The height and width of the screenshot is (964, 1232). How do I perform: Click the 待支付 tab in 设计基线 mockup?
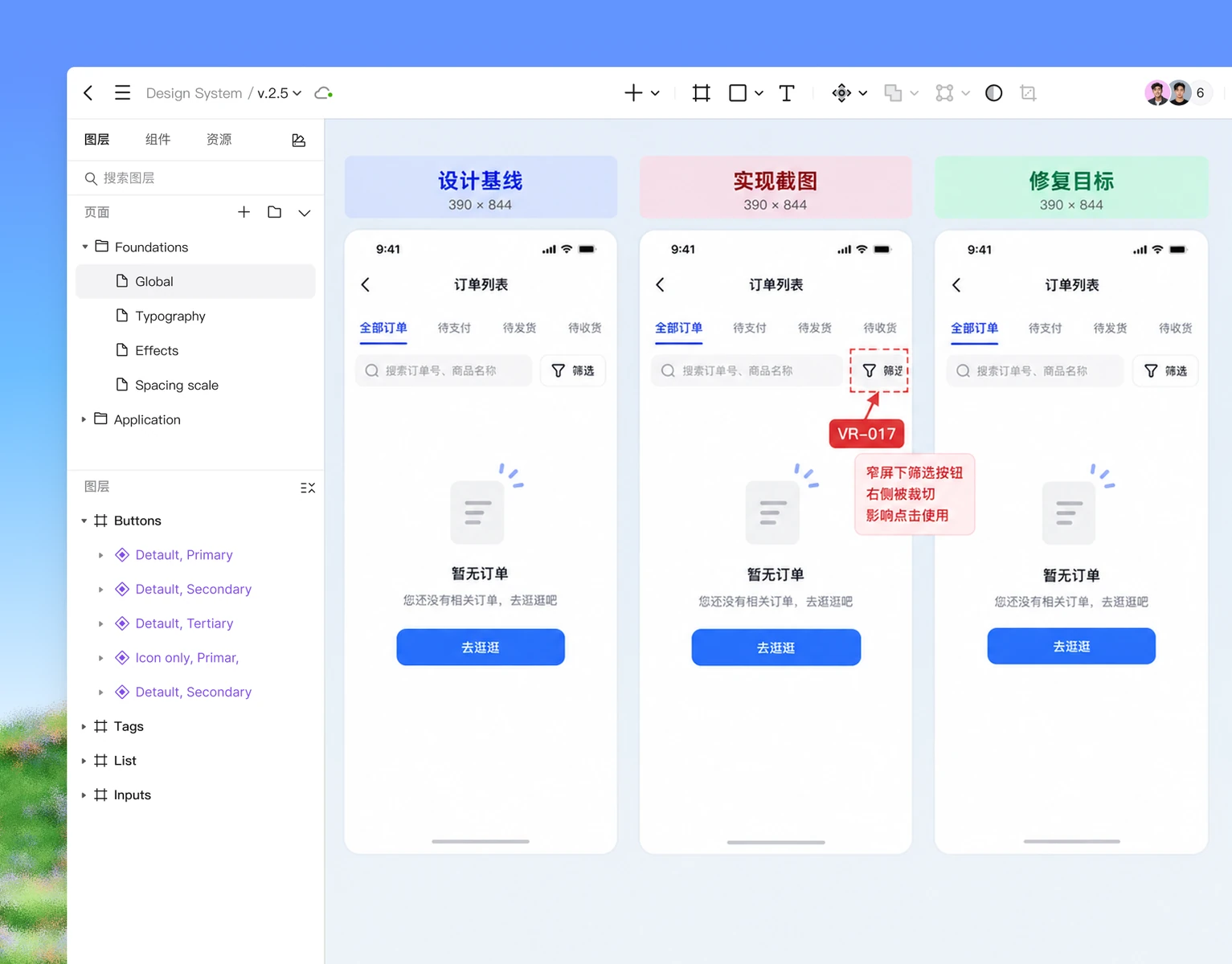pyautogui.click(x=454, y=328)
